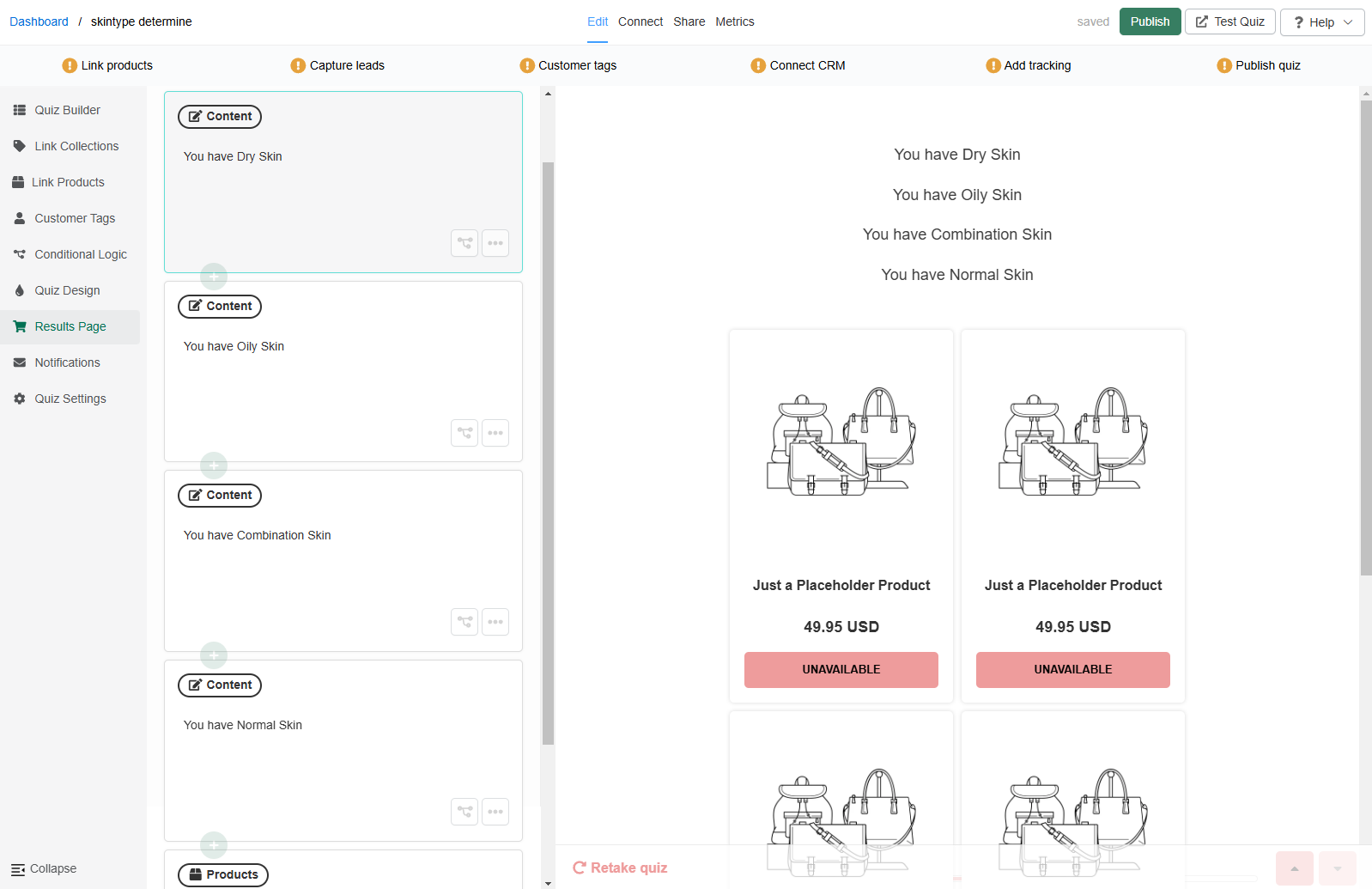Click the Link Collections tag icon
The height and width of the screenshot is (889, 1372).
20,146
